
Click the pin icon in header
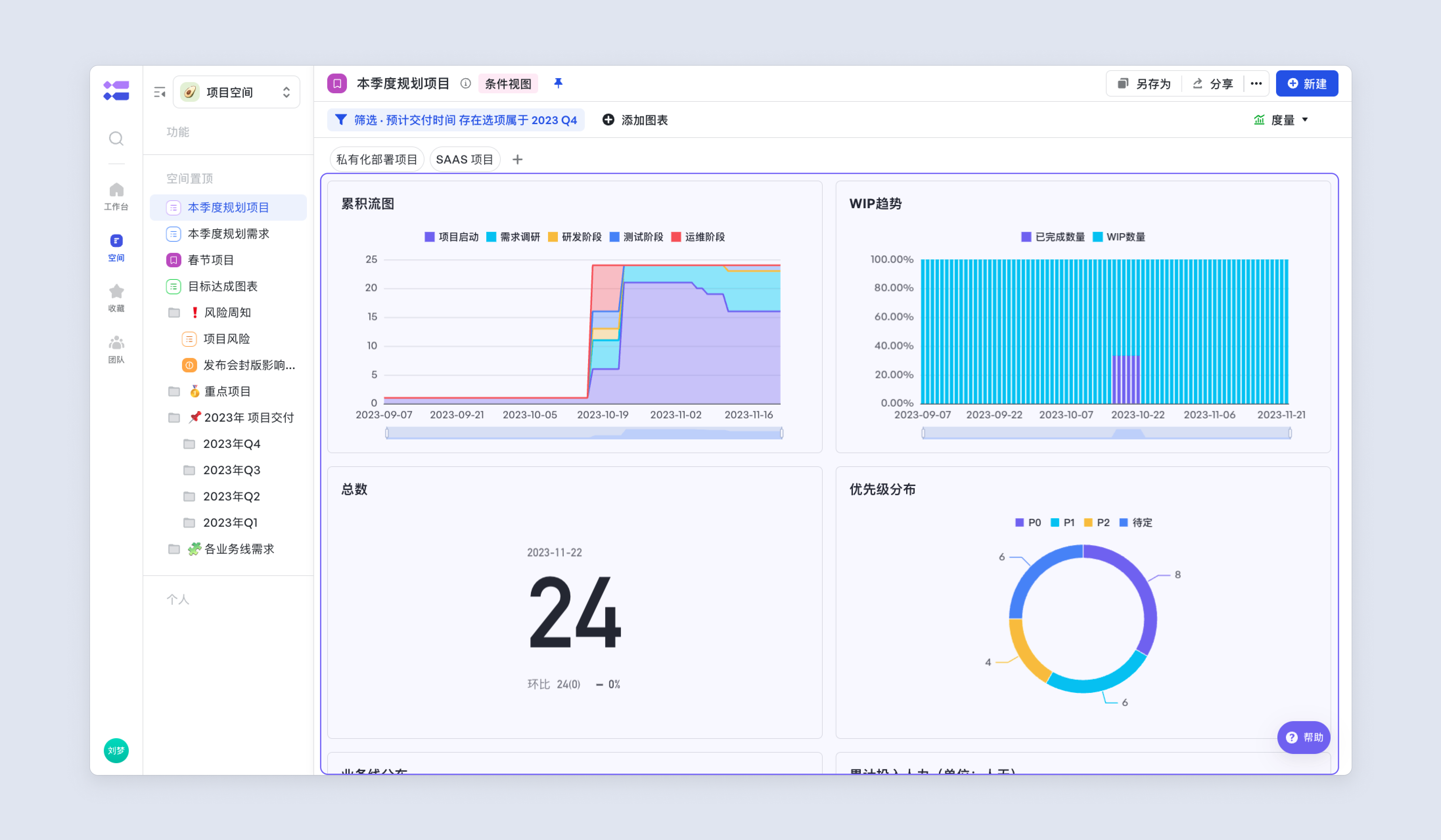tap(558, 83)
